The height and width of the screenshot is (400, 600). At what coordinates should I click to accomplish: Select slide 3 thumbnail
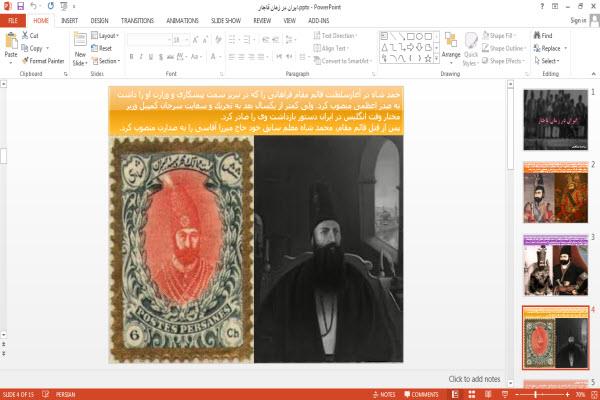[x=556, y=265]
